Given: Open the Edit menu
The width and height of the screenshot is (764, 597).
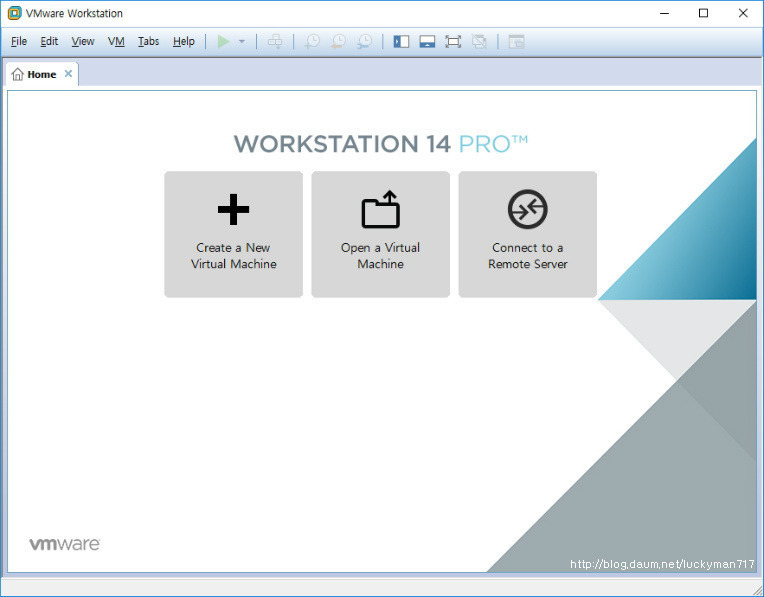Looking at the screenshot, I should [x=49, y=41].
